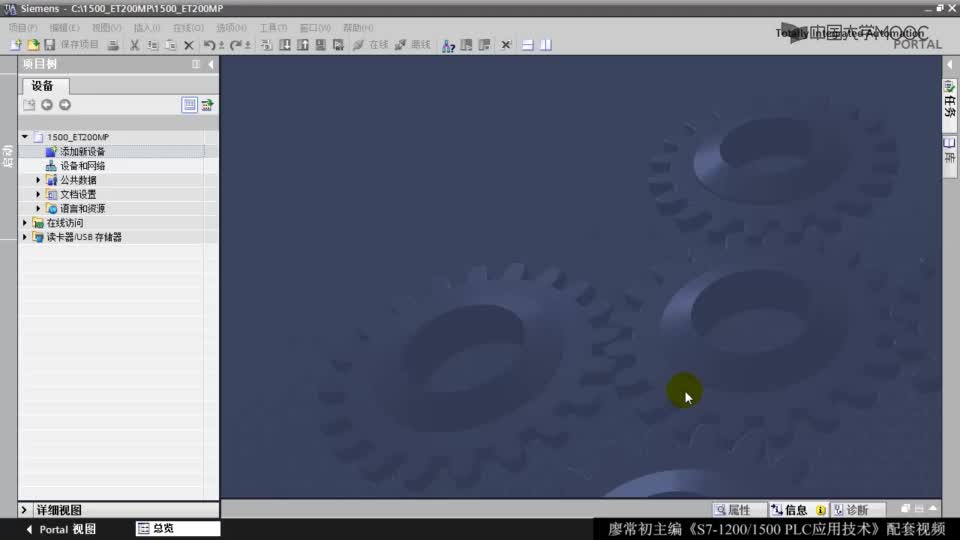Viewport: 960px width, 540px height.
Task: Open the 帮助(H) Help menu
Action: 358,28
